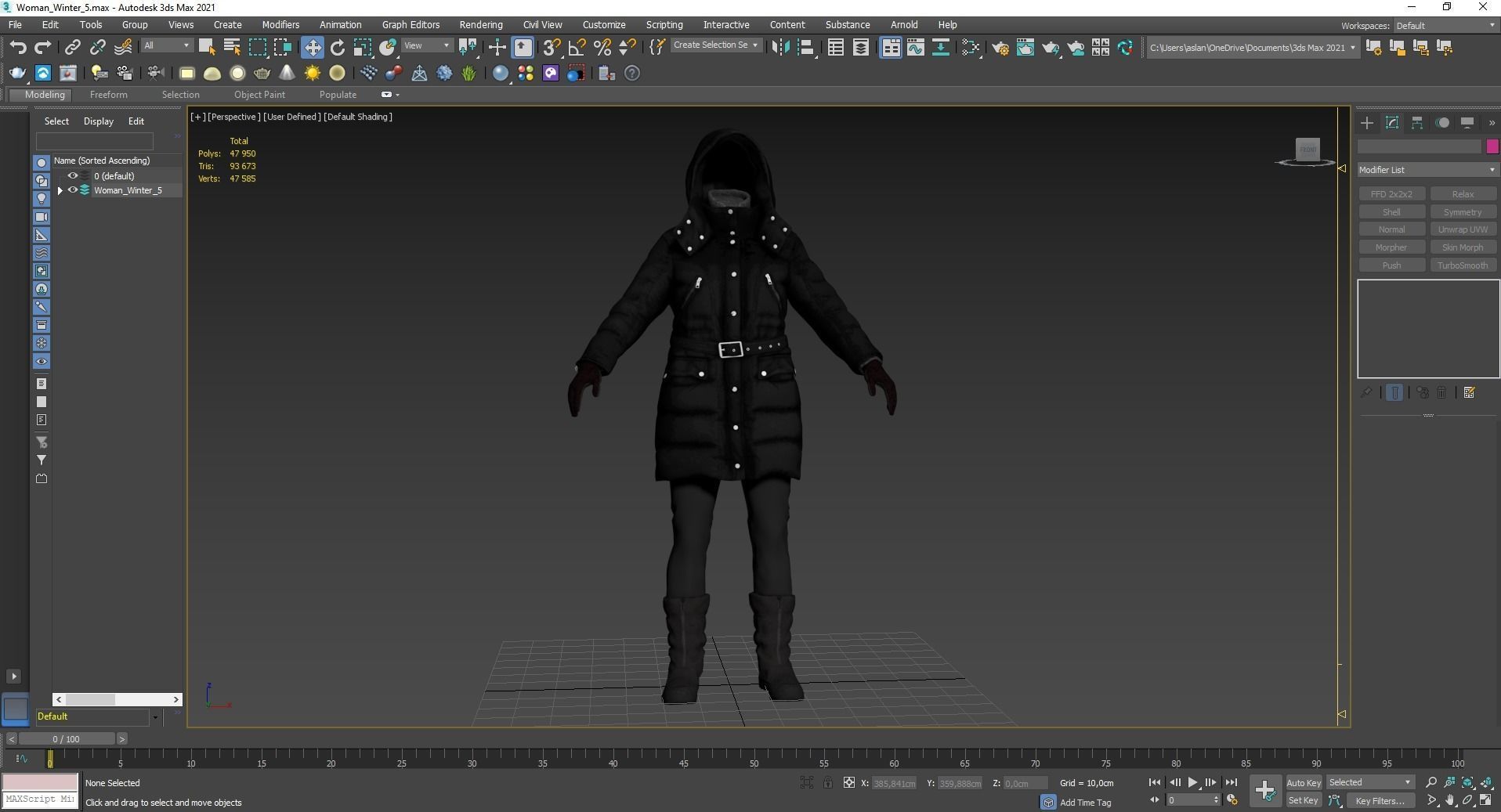
Task: Open the Select by Name list
Action: (232, 48)
